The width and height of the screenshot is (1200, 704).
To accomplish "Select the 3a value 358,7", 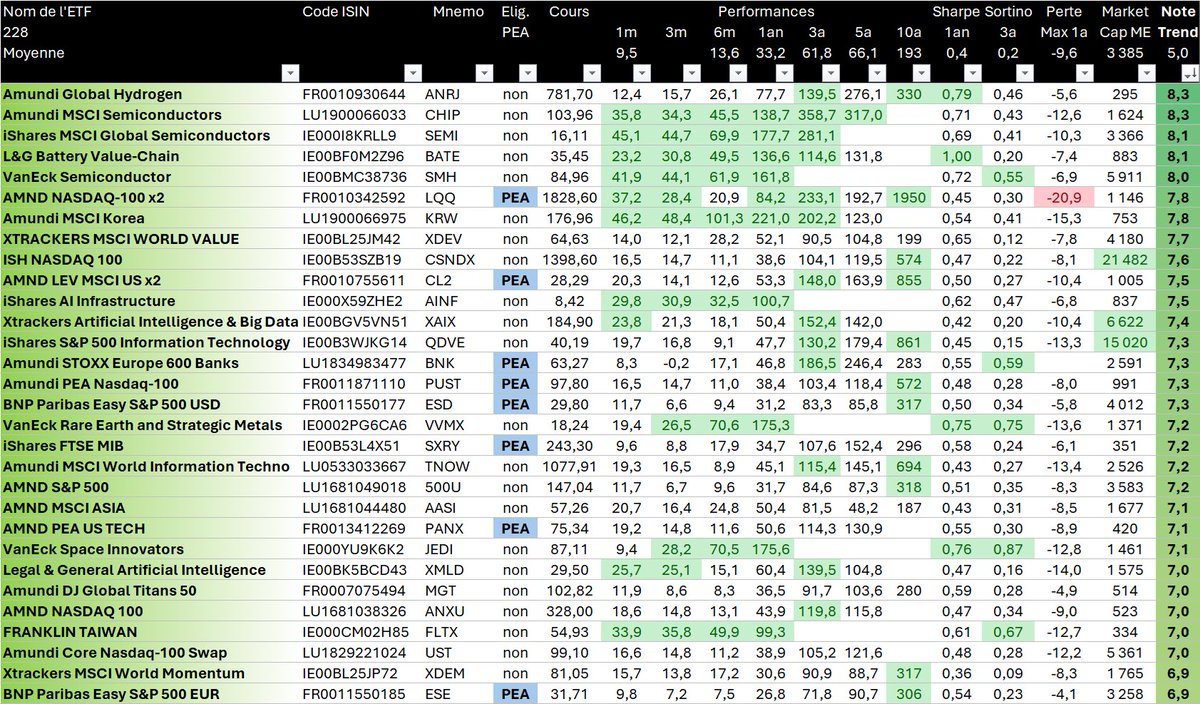I will click(x=819, y=115).
